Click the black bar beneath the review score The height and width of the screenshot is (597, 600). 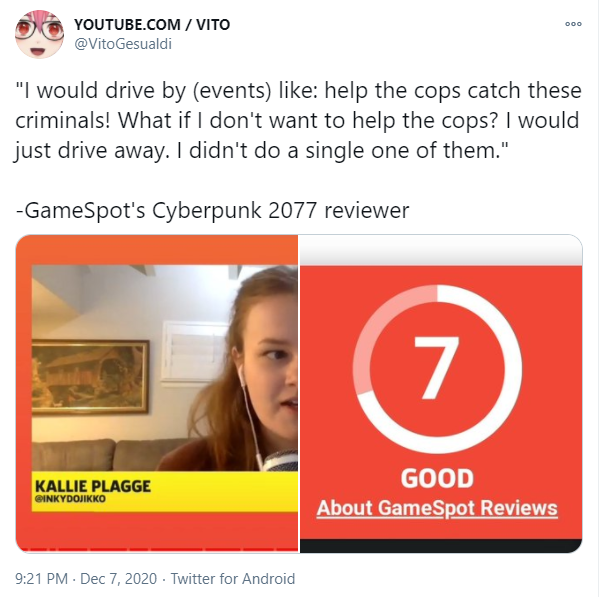(441, 546)
